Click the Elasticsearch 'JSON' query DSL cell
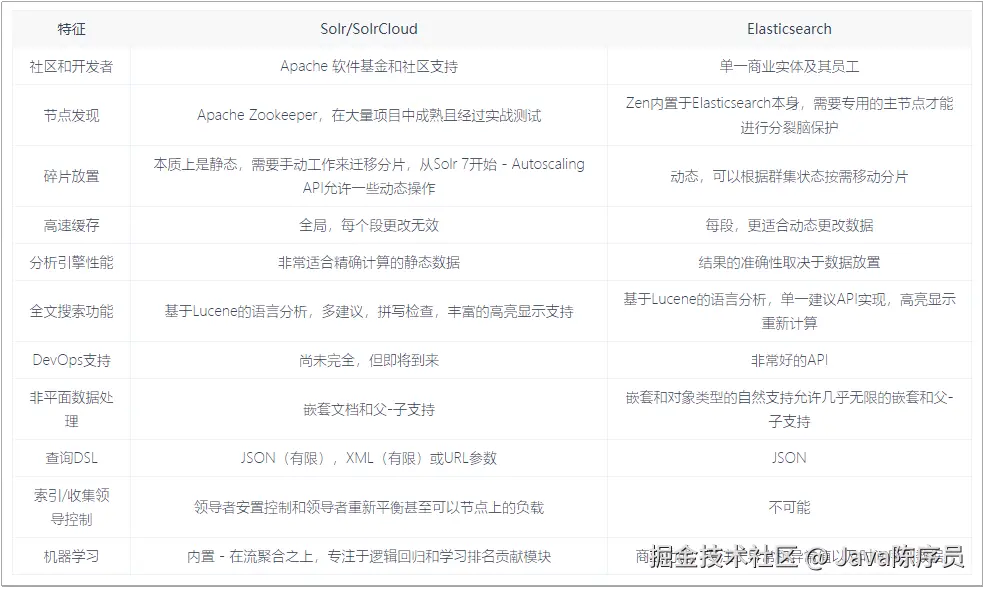 pyautogui.click(x=789, y=458)
